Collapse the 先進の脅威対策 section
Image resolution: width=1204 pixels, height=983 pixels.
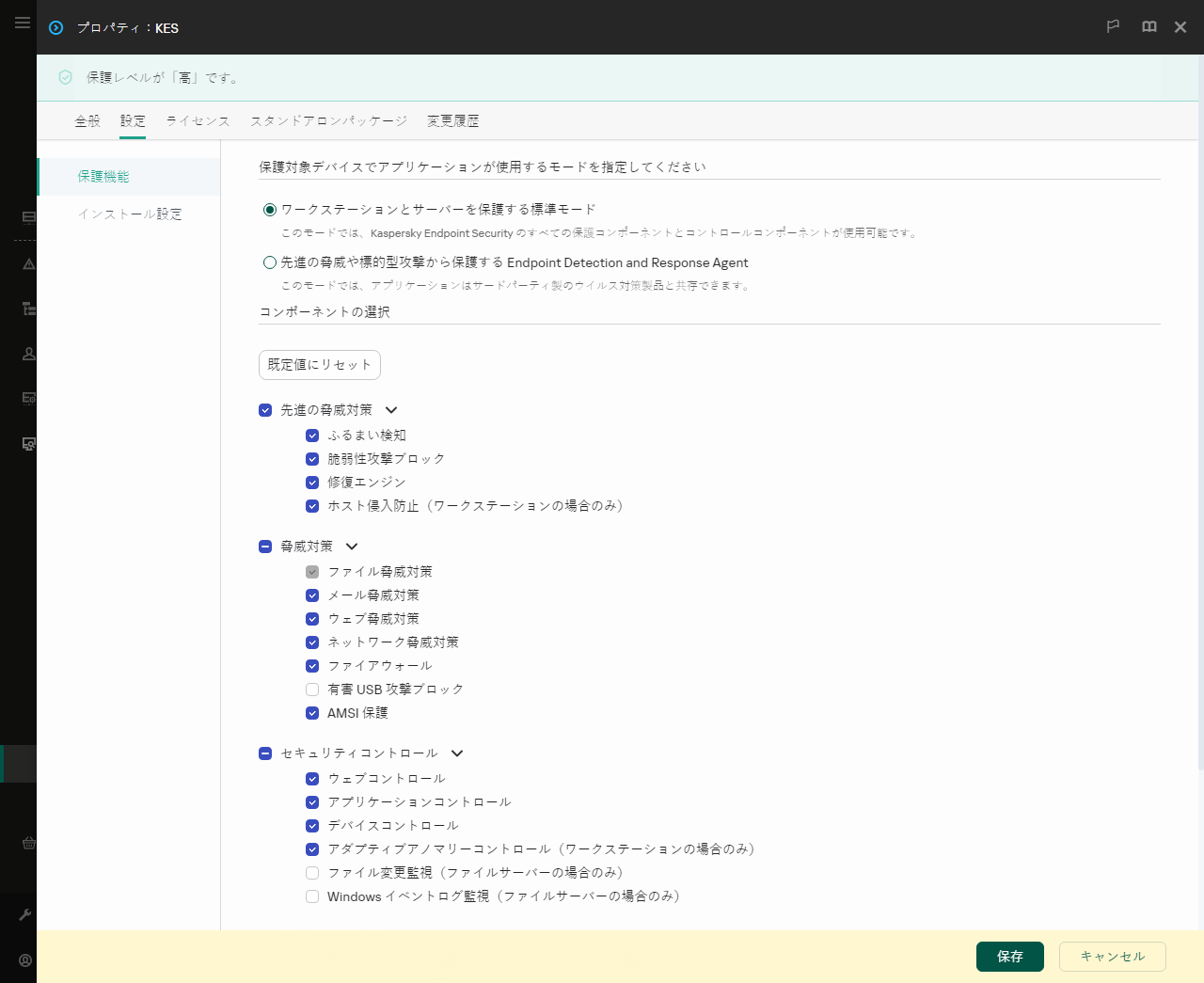(x=391, y=410)
